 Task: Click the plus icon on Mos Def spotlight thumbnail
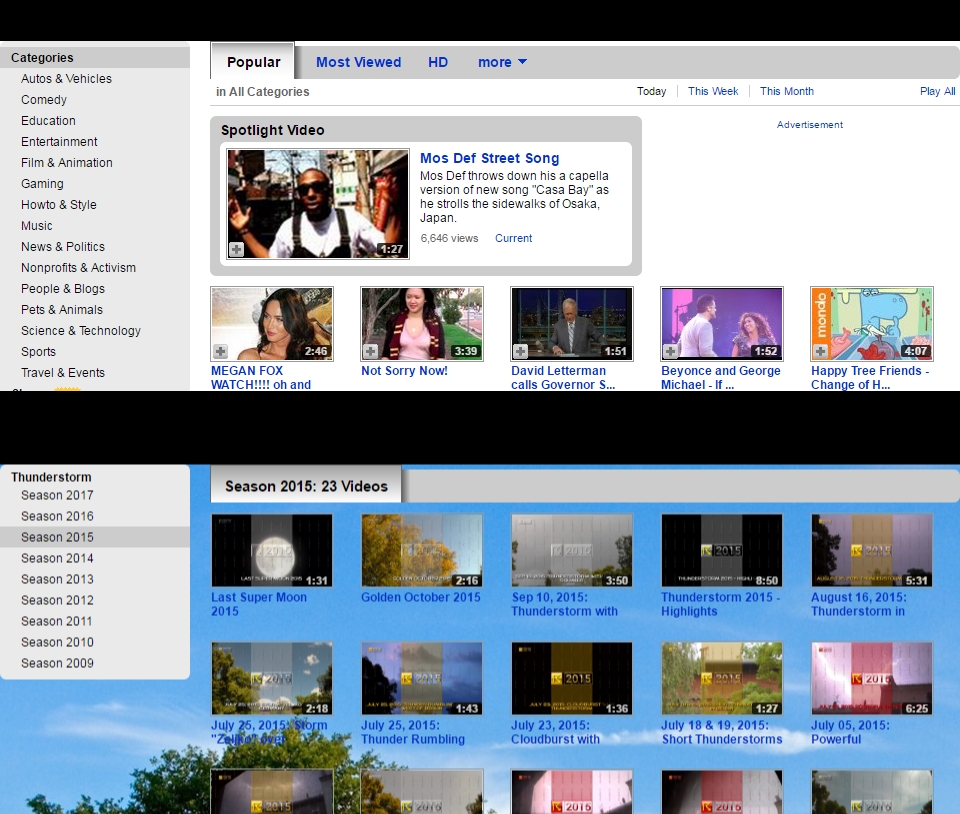tap(236, 249)
